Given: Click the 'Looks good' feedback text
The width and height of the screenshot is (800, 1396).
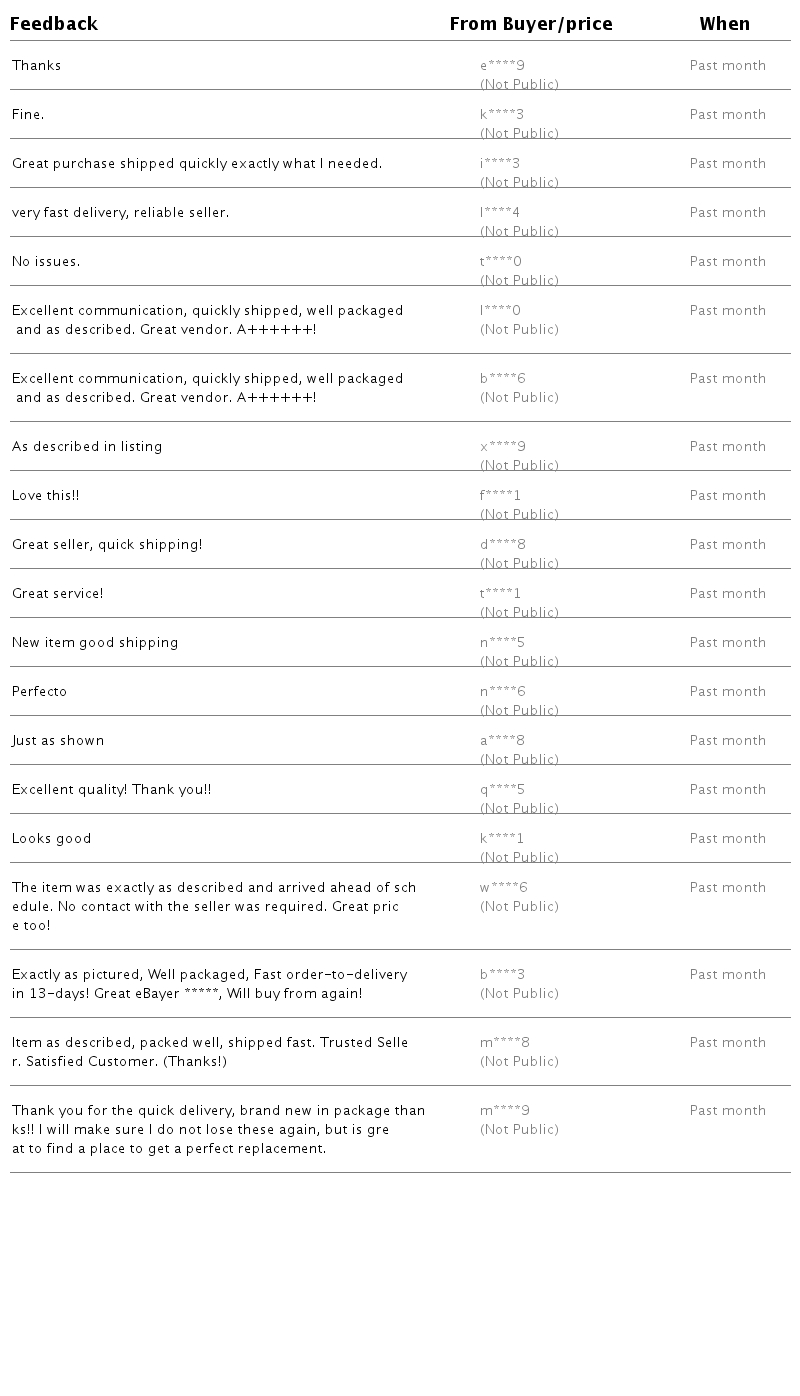Looking at the screenshot, I should coord(52,839).
